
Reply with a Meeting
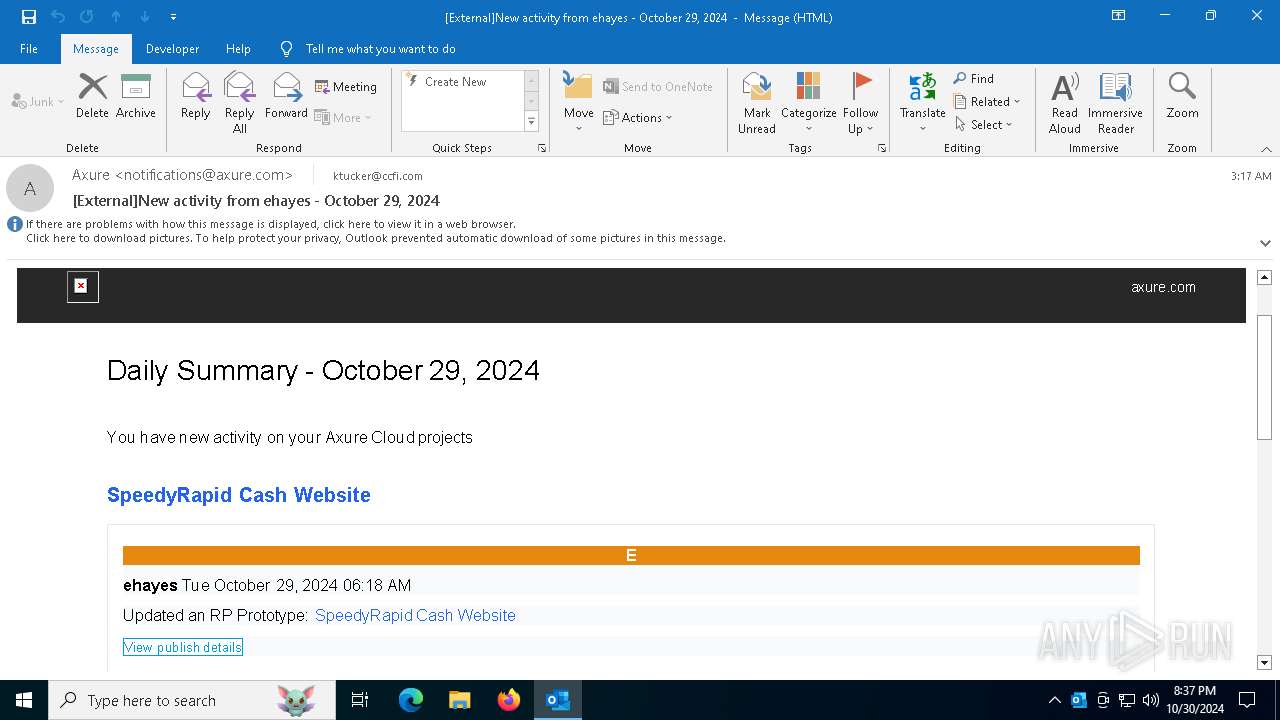tap(346, 87)
